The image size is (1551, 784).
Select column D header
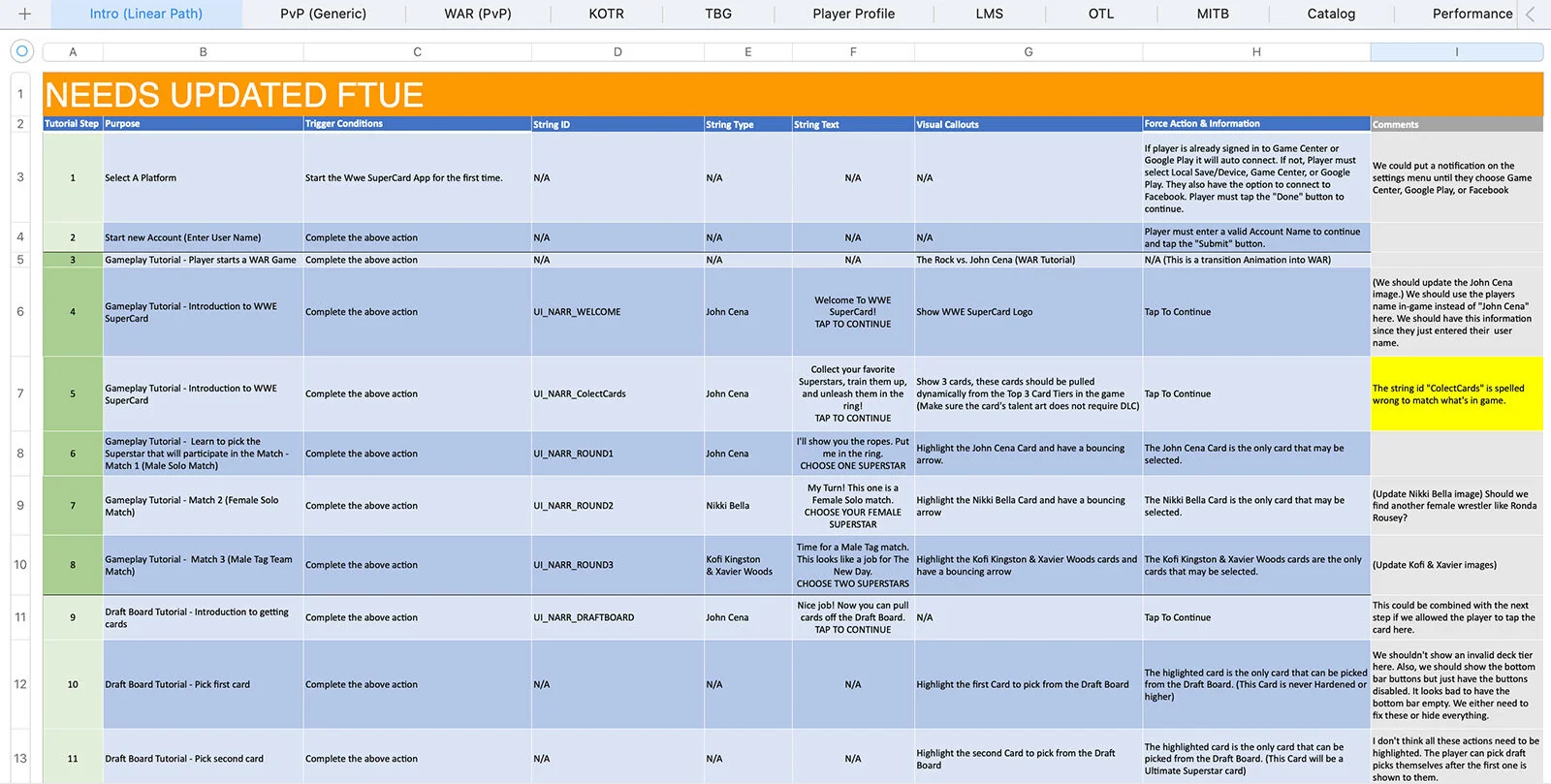[617, 52]
